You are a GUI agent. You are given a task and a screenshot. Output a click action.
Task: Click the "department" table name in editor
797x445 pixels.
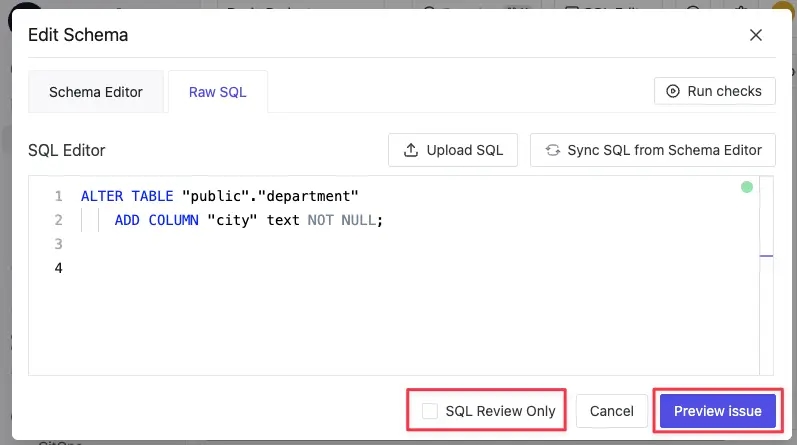click(x=308, y=196)
